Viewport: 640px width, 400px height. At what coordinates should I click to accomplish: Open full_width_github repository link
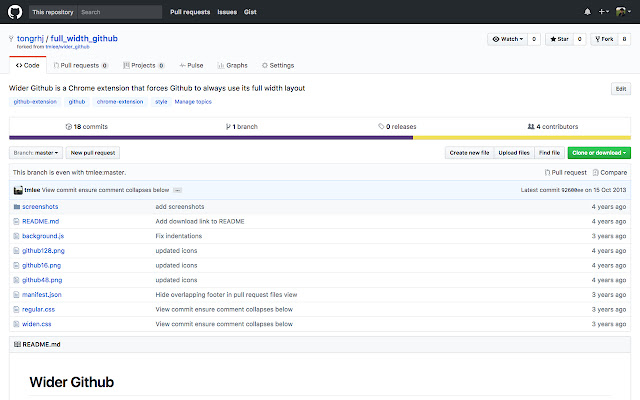click(84, 38)
